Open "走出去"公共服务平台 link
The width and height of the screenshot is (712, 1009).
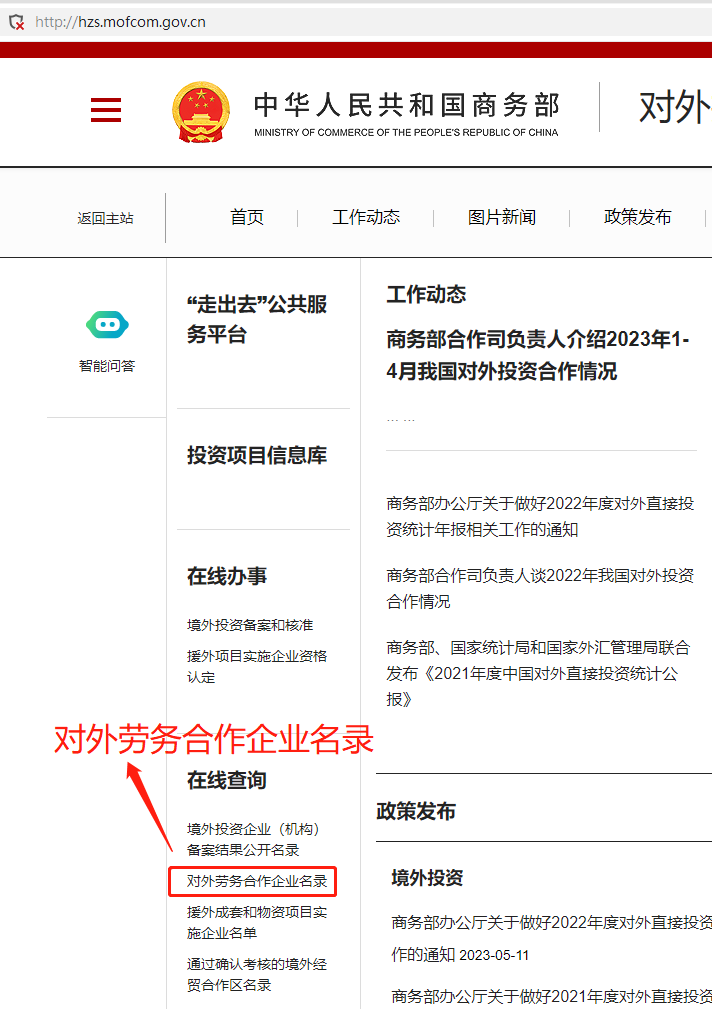[257, 319]
